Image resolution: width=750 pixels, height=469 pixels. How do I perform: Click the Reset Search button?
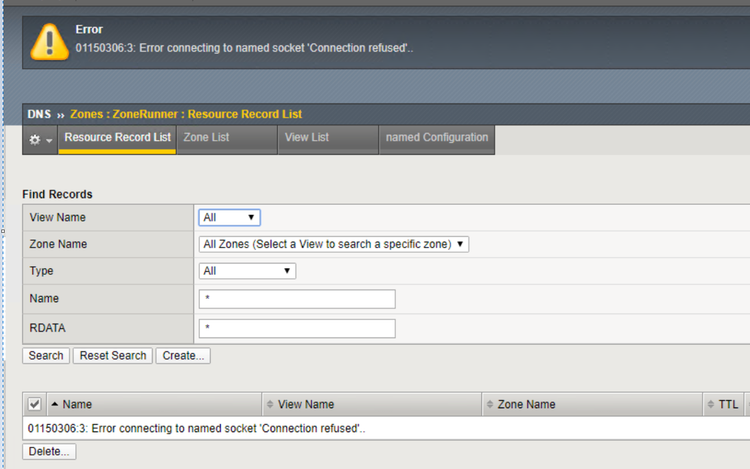[x=112, y=356]
